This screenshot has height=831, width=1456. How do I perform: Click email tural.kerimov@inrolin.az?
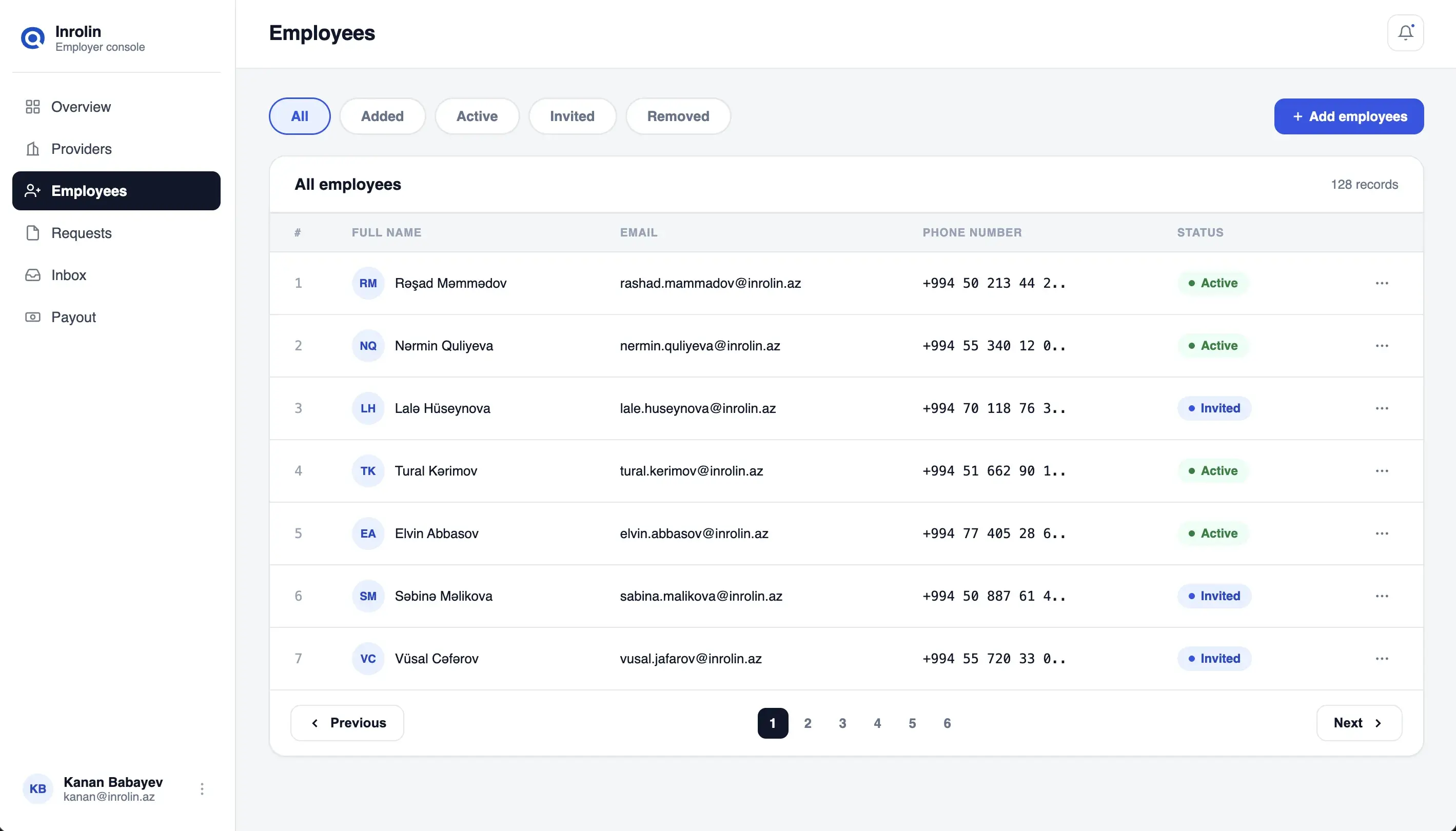(691, 471)
